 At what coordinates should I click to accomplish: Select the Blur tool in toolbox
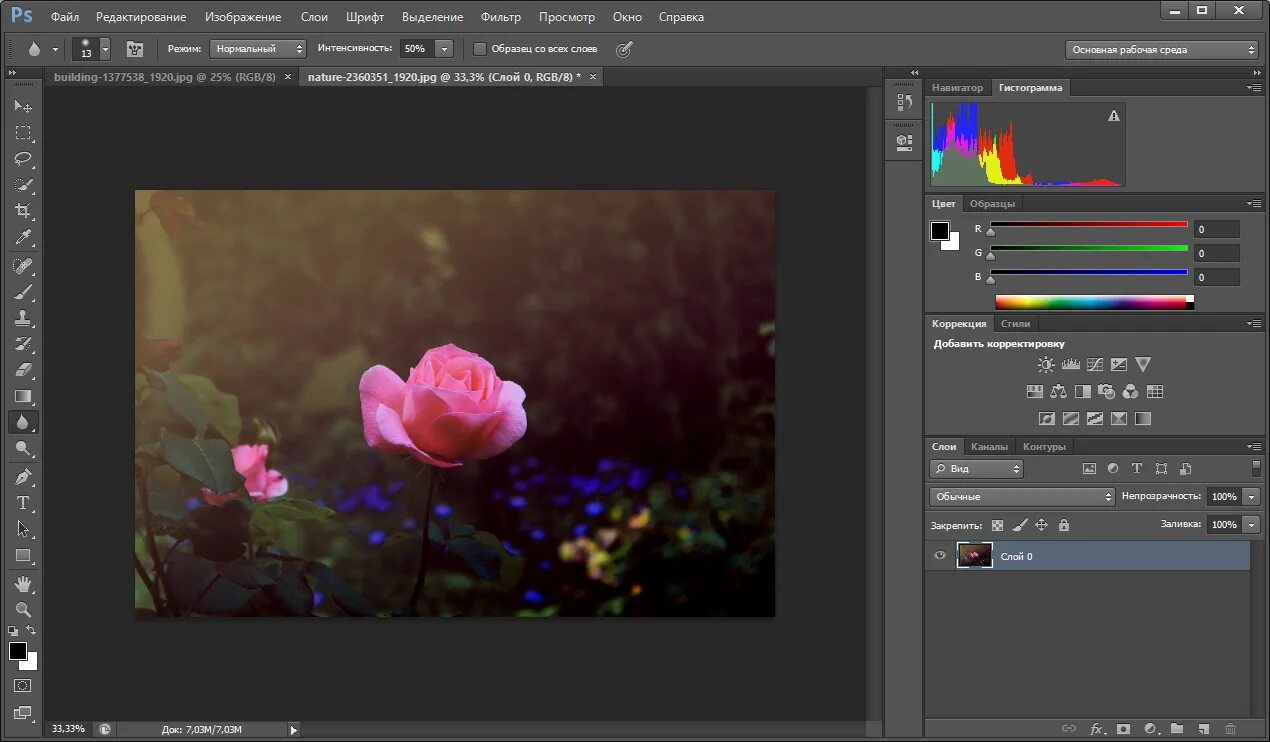[23, 423]
